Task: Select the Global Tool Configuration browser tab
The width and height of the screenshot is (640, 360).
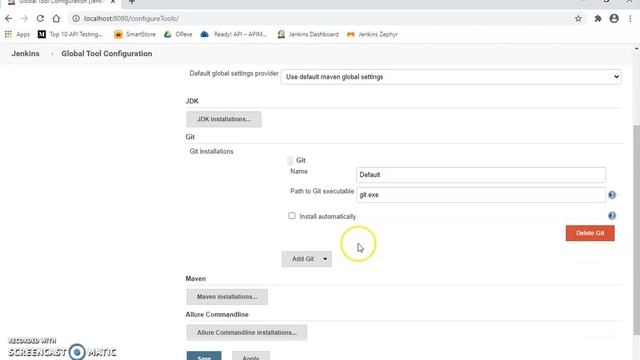Action: pos(61,2)
